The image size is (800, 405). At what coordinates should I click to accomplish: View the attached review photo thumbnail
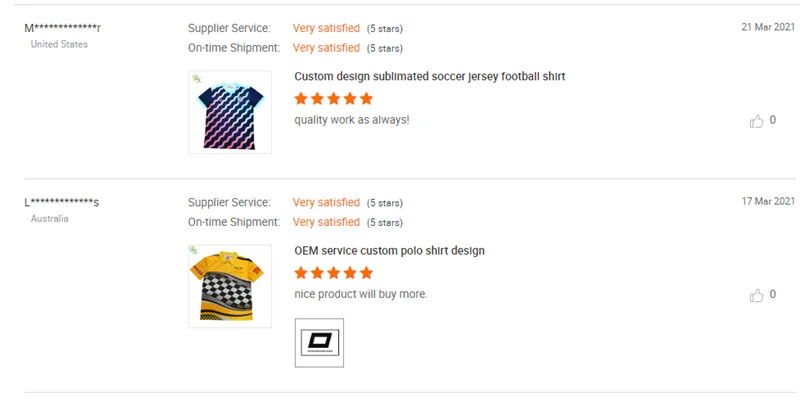319,343
